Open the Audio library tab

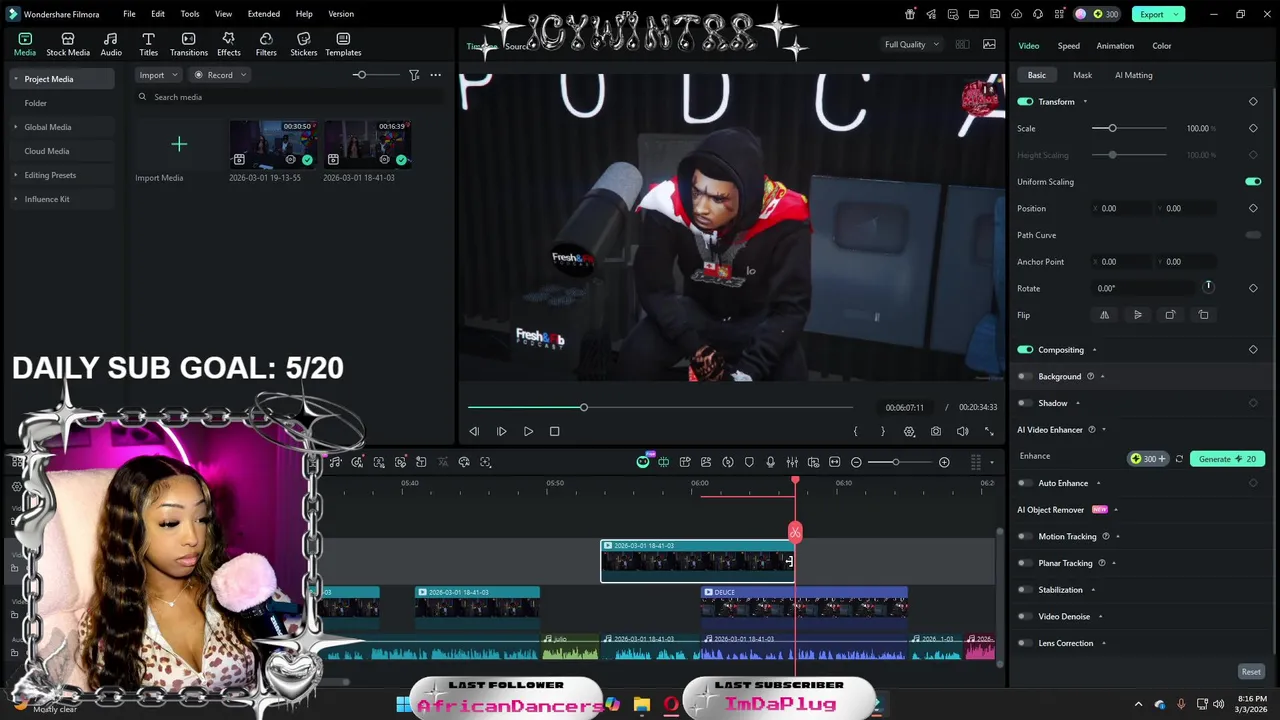(x=111, y=44)
